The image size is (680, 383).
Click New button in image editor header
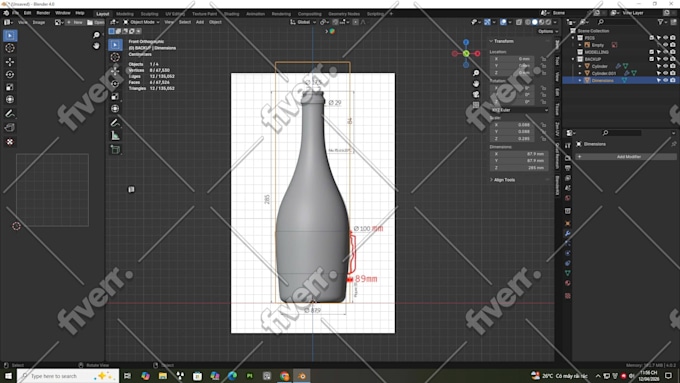pos(75,22)
